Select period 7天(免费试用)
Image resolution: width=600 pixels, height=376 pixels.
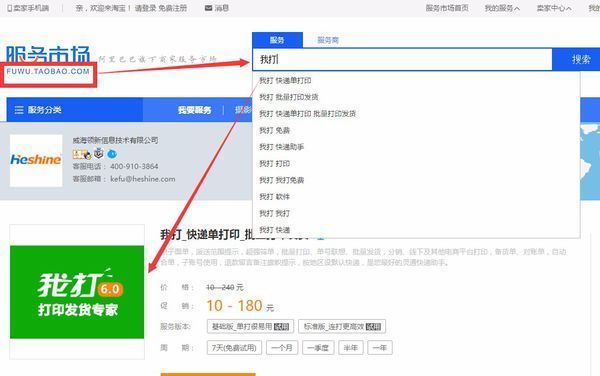(x=234, y=348)
